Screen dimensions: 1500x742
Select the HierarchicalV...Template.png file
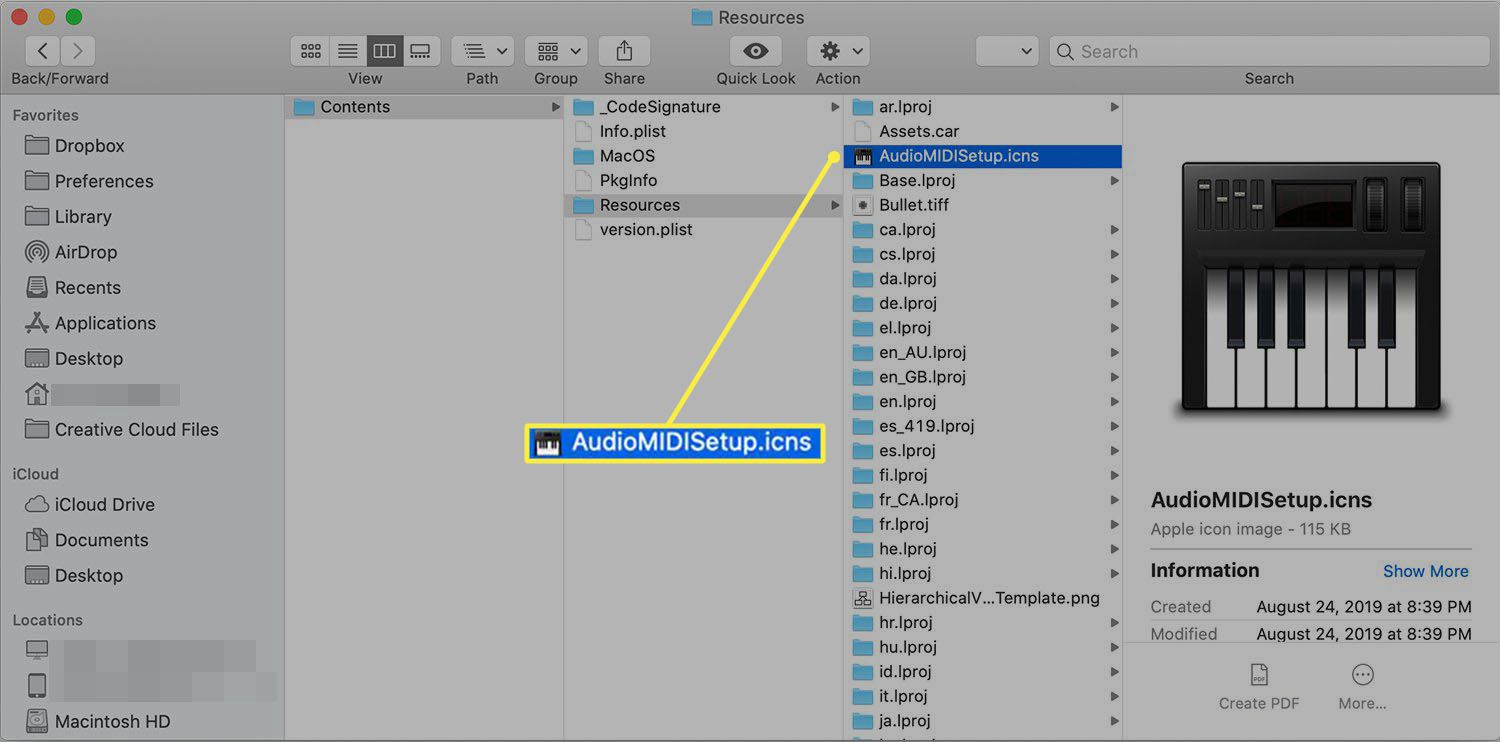(984, 598)
